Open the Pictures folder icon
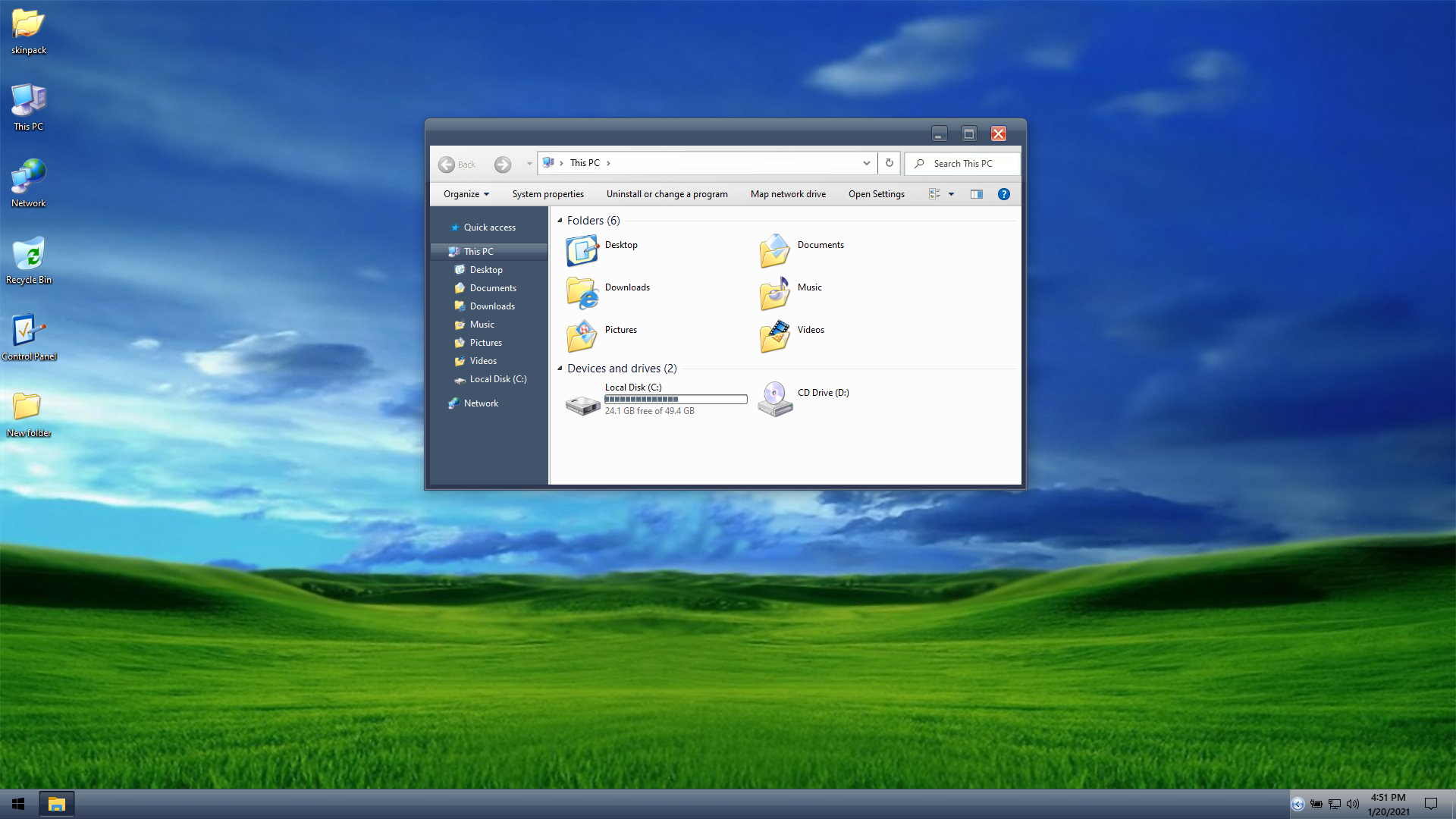The height and width of the screenshot is (819, 1456). 582,336
